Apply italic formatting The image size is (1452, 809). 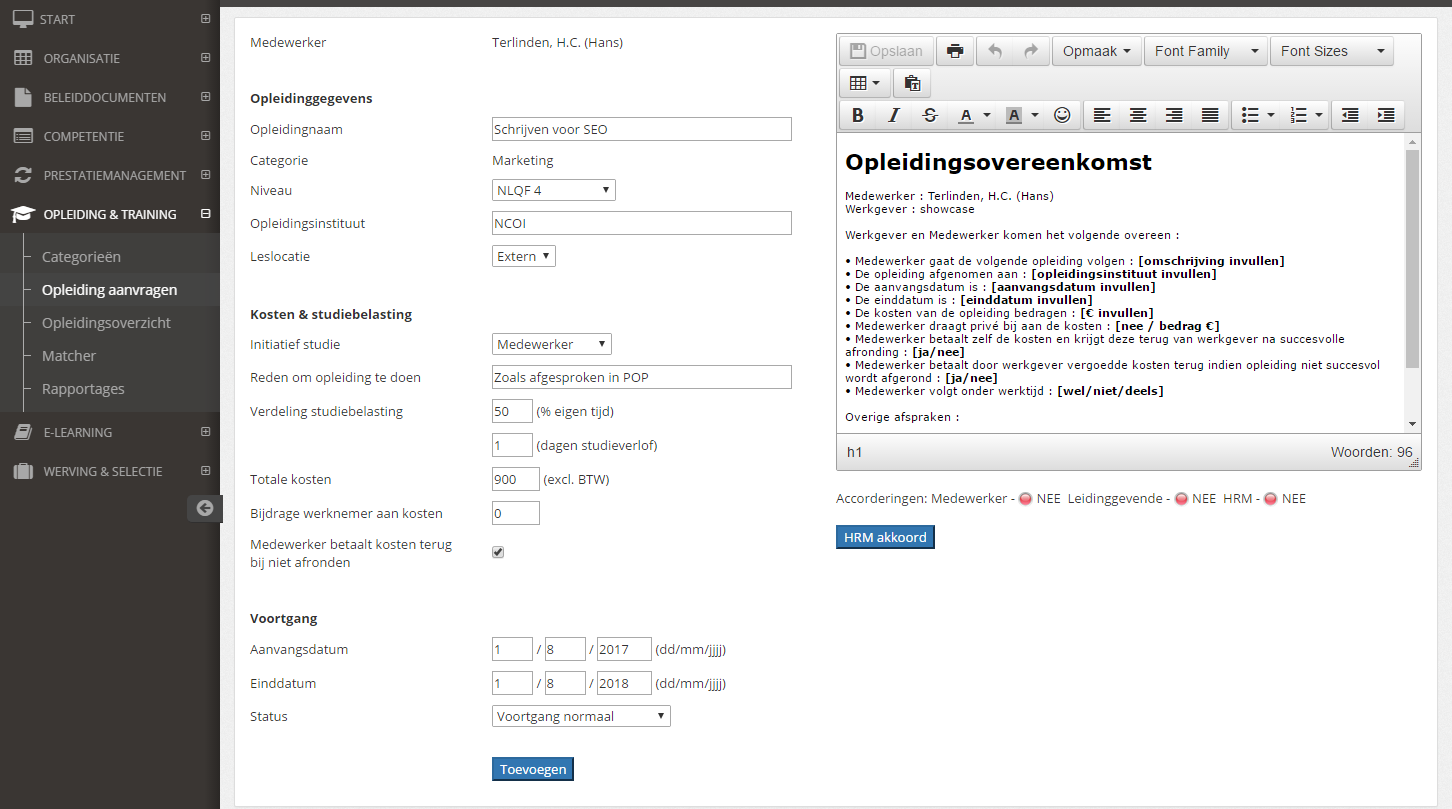[x=894, y=115]
